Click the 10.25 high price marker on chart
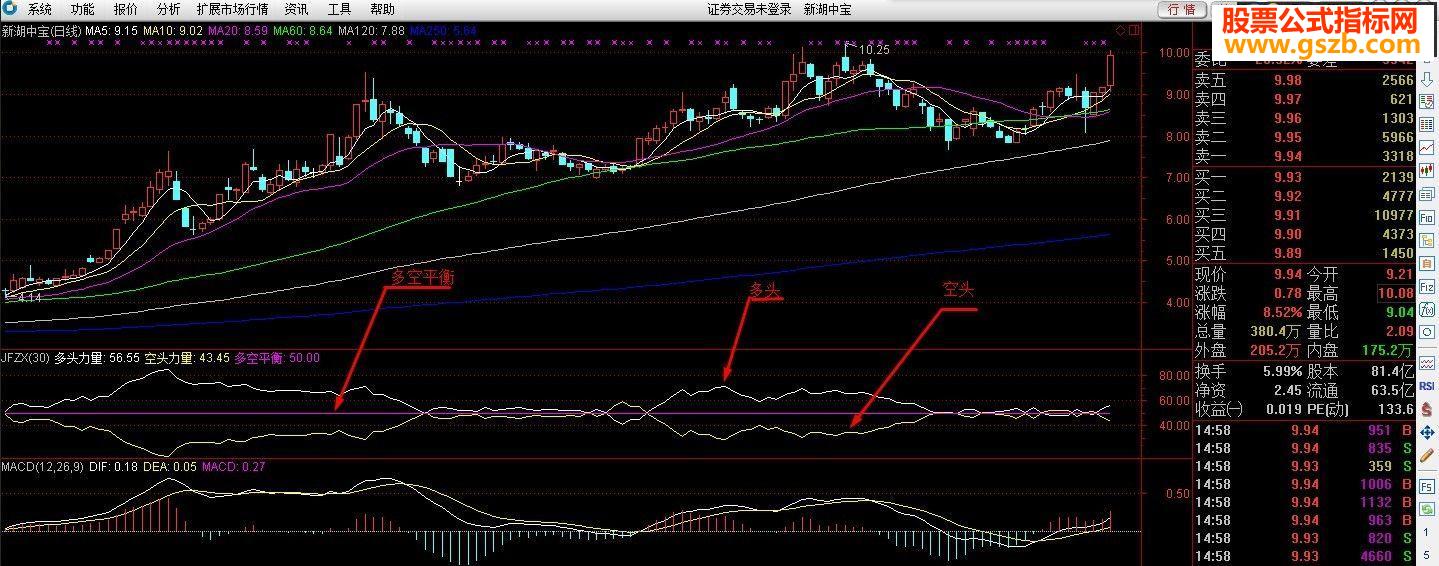 click(874, 48)
